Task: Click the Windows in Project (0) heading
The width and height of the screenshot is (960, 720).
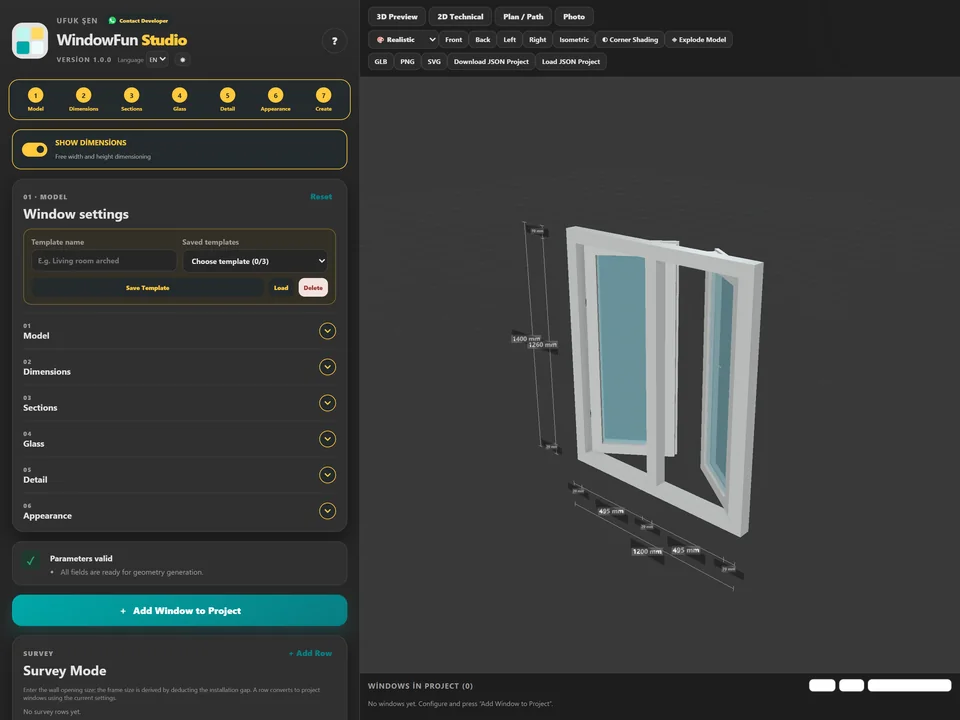Action: tap(420, 686)
